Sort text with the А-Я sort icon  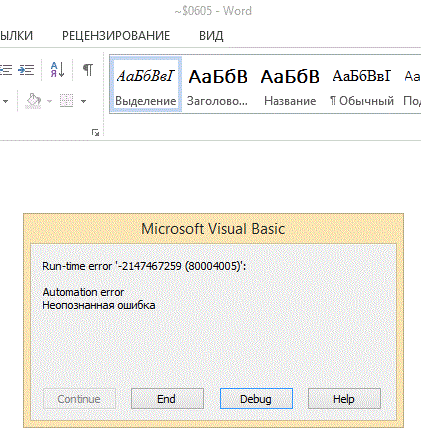57,70
